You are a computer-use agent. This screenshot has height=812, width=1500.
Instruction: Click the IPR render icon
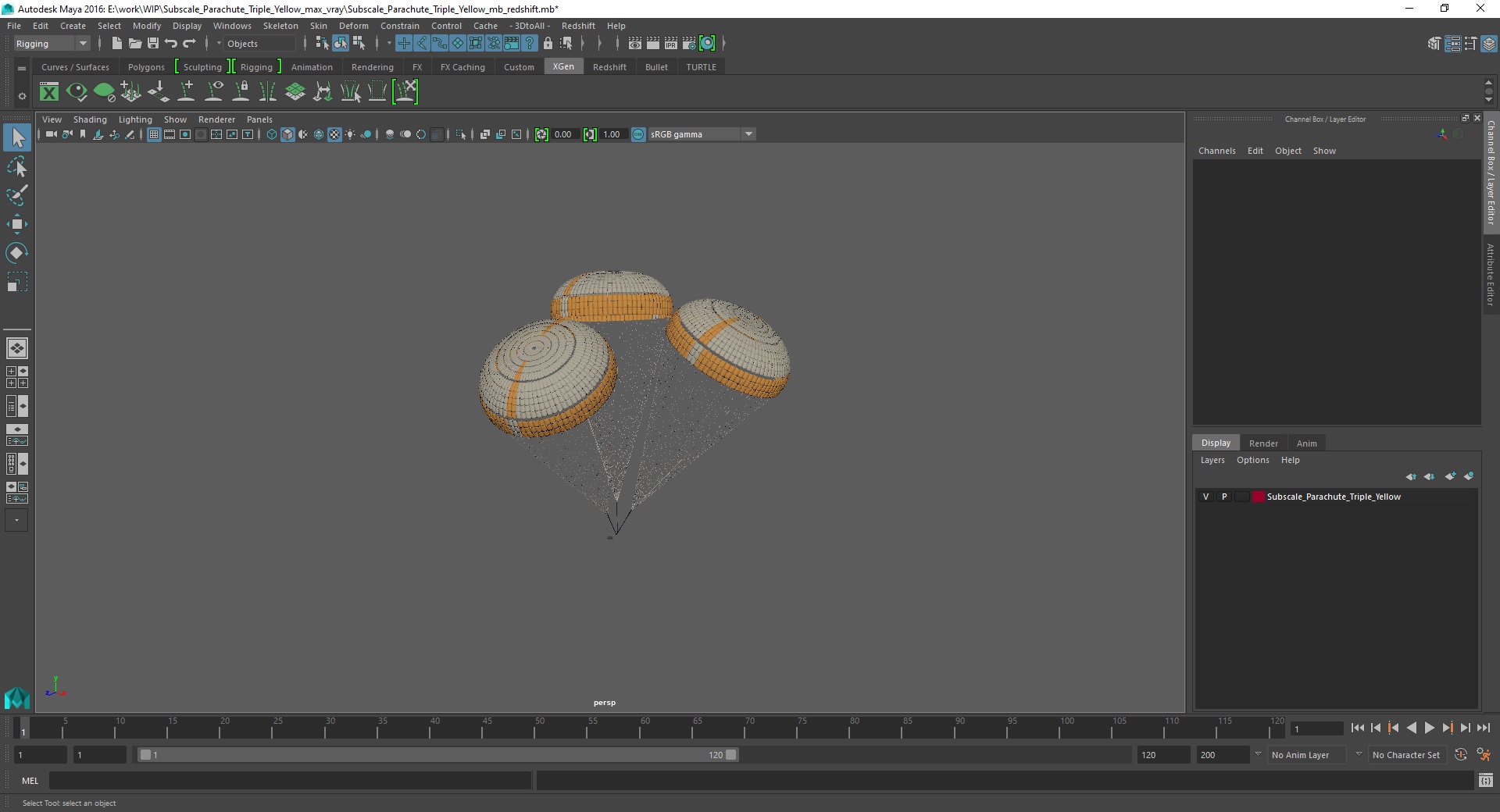671,44
